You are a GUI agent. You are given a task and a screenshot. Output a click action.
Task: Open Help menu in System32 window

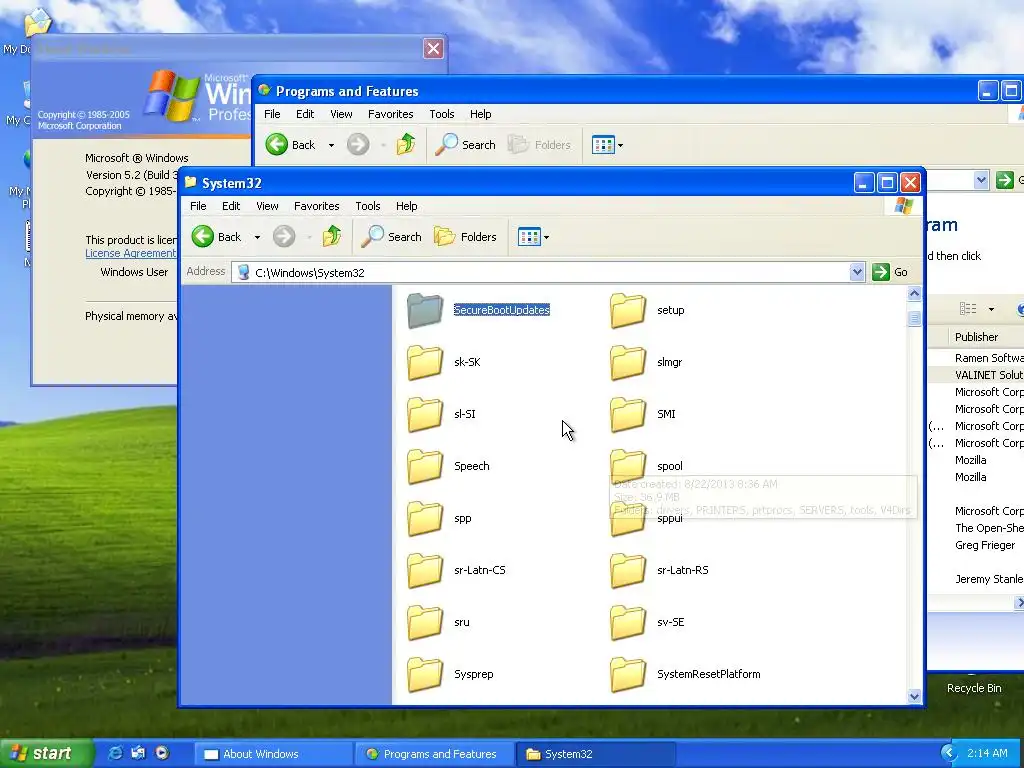tap(406, 206)
